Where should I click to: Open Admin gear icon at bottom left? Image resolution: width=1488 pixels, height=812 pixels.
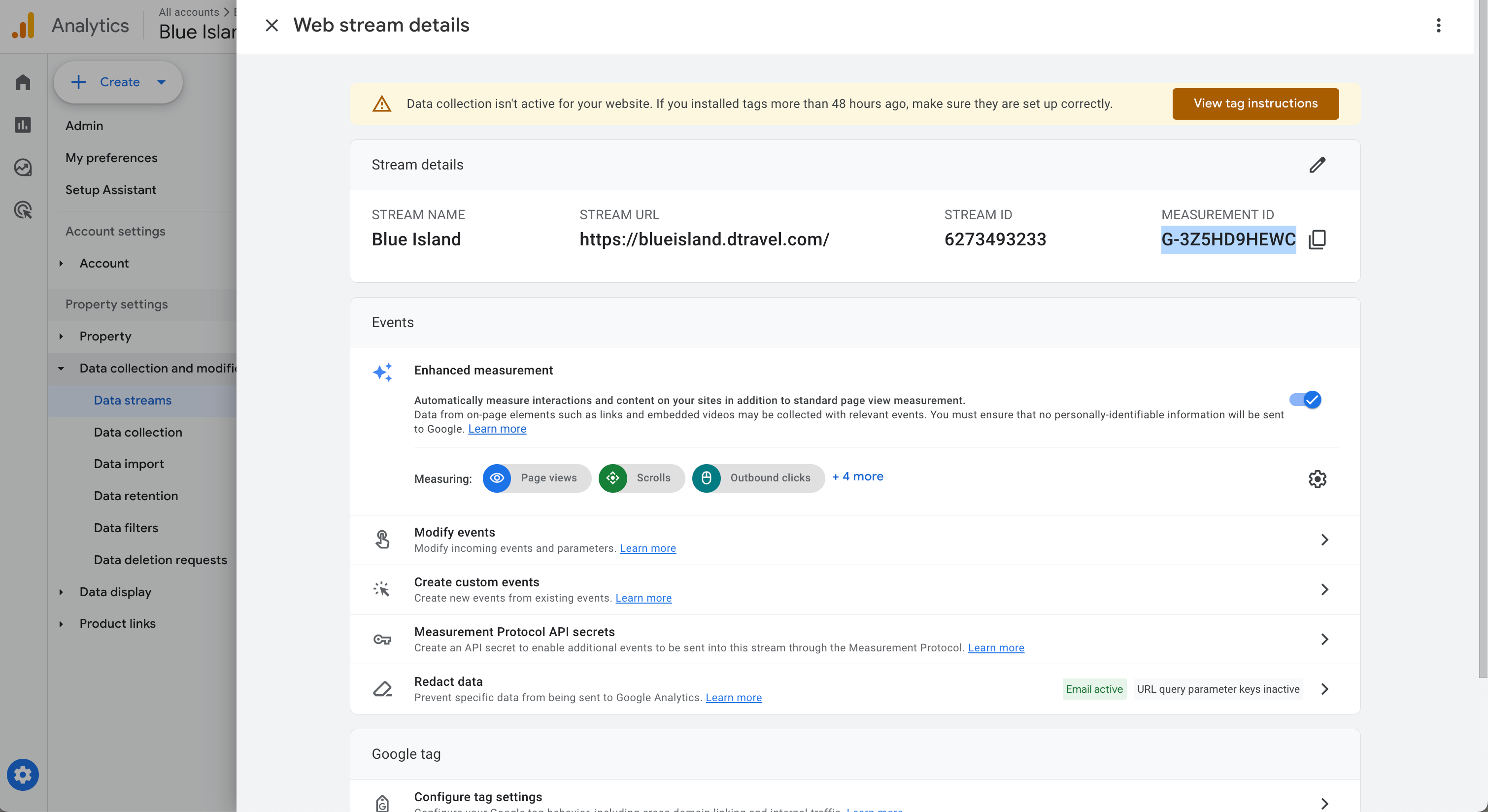[23, 775]
